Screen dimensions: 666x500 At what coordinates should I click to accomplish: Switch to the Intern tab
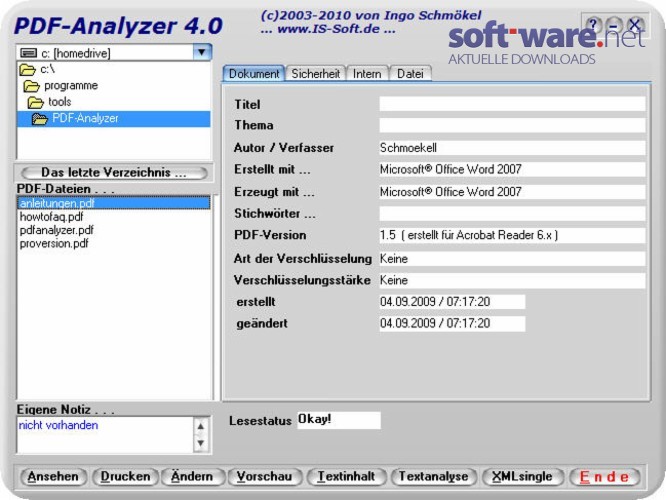[367, 74]
